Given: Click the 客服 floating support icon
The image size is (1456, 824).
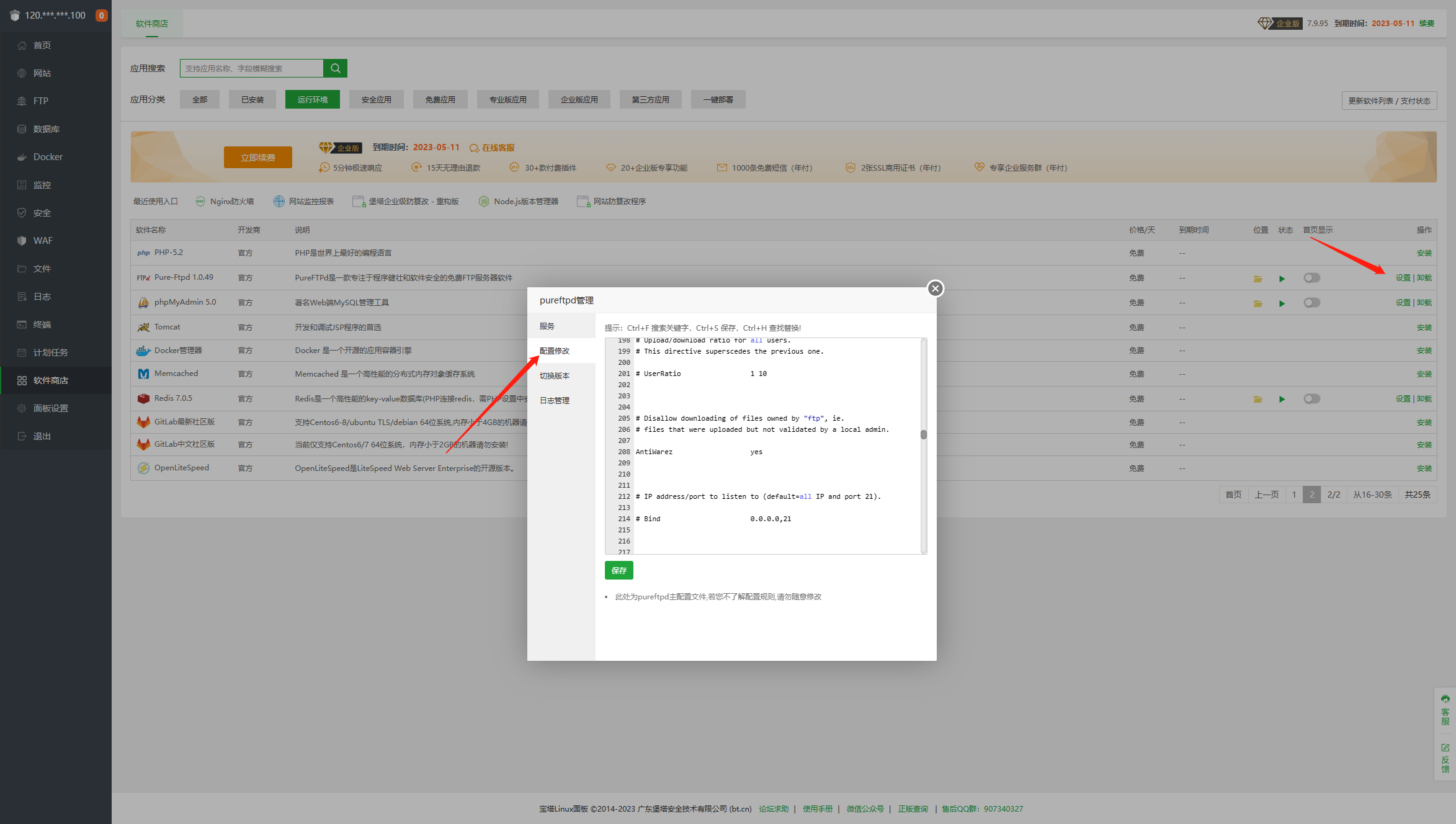Looking at the screenshot, I should coord(1445,710).
